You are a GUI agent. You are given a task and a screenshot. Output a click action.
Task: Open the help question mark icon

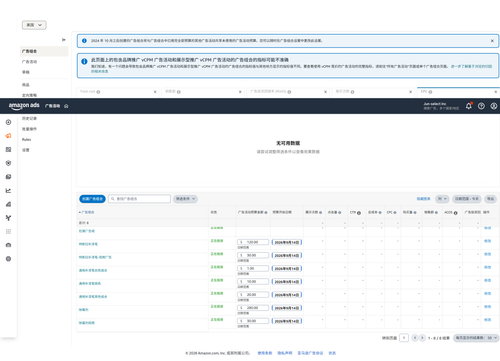(481, 106)
